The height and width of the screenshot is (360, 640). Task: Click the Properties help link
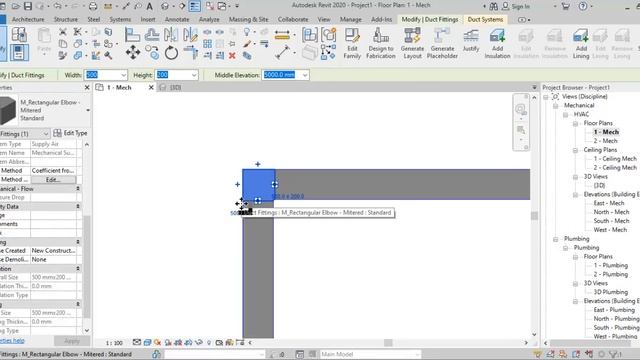pyautogui.click(x=12, y=340)
